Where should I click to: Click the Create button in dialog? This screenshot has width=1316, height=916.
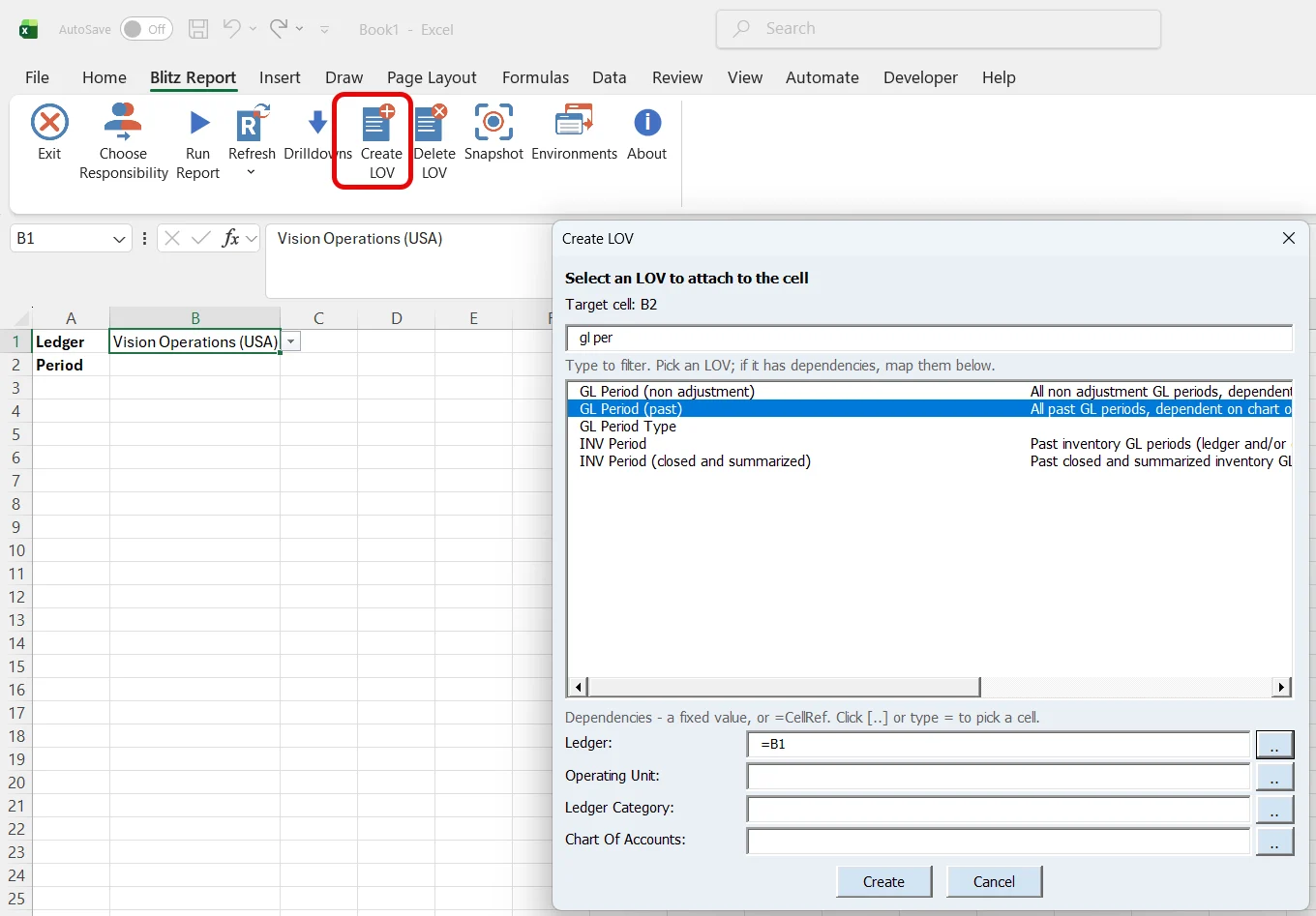coord(883,881)
